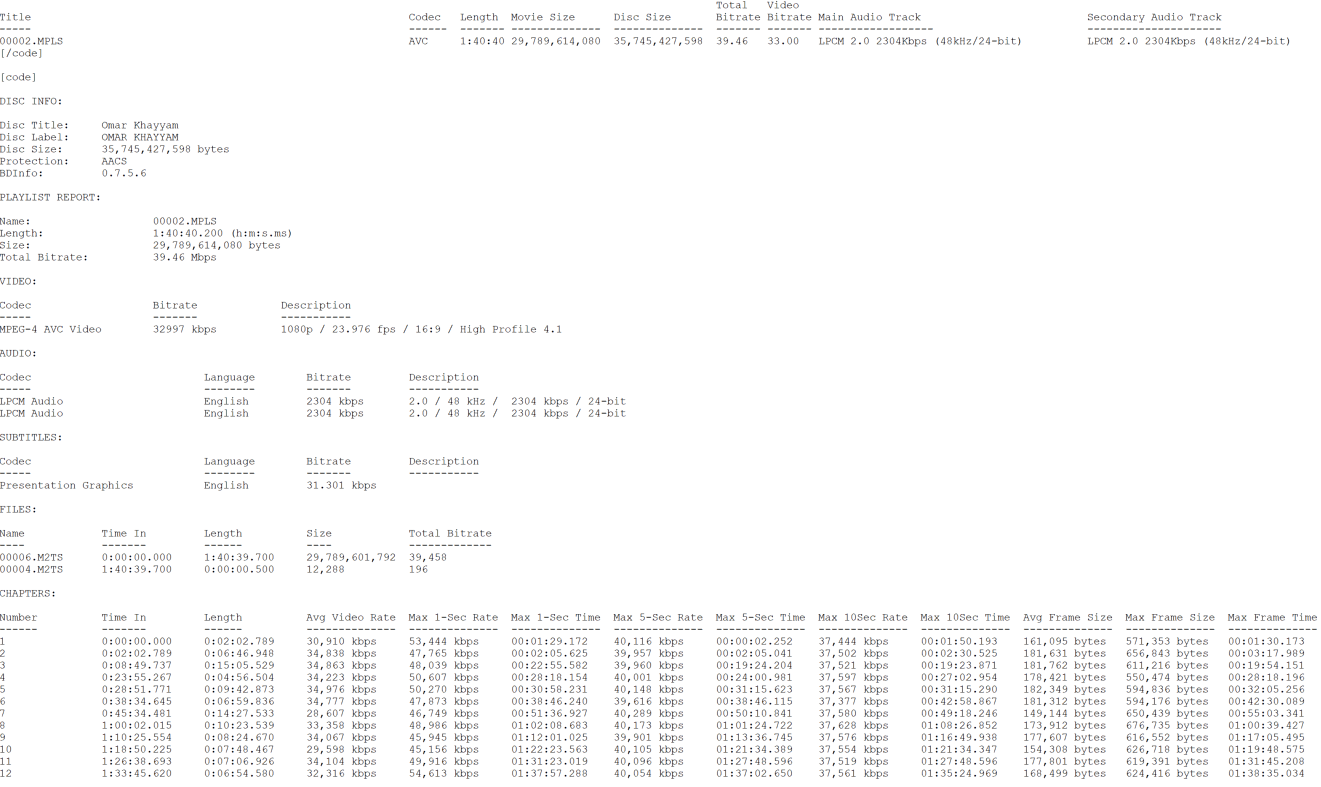Click the Max Frame Size column header
The height and width of the screenshot is (787, 1321).
point(1169,617)
